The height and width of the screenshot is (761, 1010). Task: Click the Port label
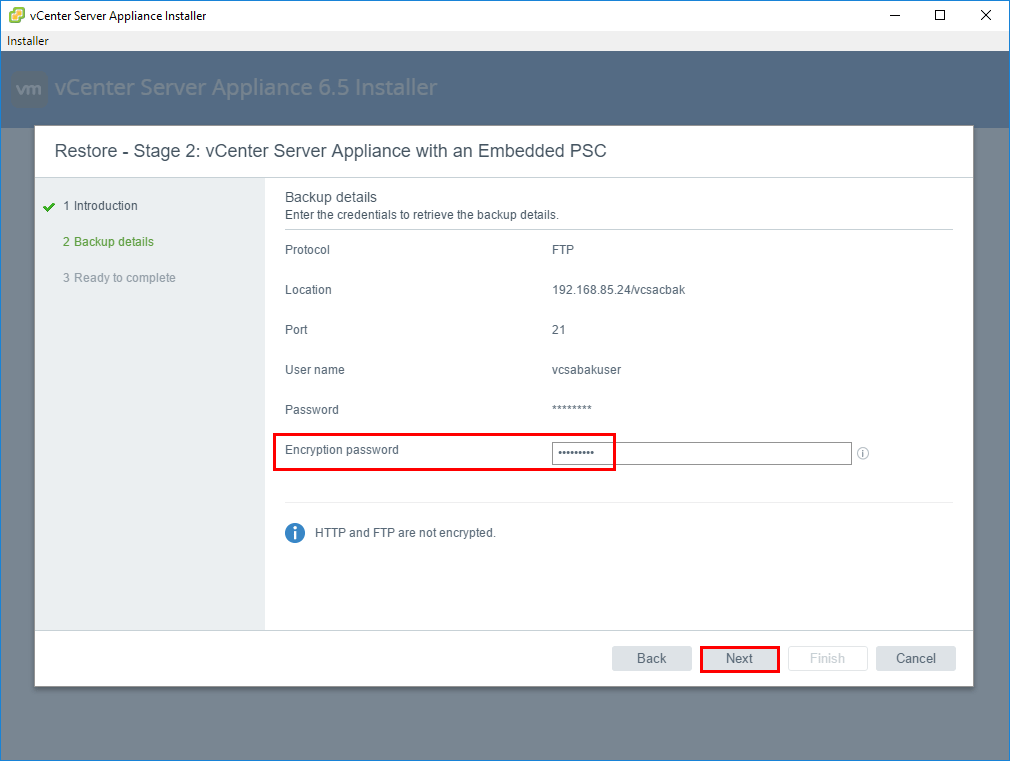(x=296, y=330)
